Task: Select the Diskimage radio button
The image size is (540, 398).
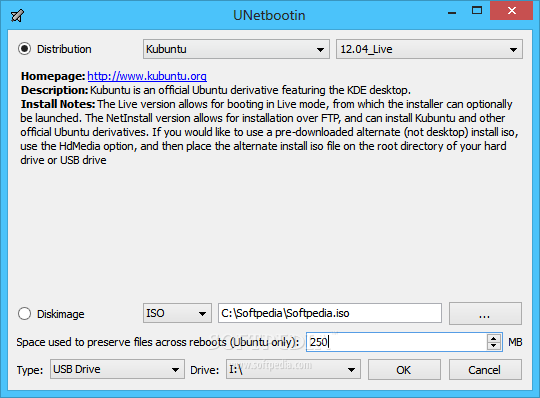Action: (x=24, y=314)
